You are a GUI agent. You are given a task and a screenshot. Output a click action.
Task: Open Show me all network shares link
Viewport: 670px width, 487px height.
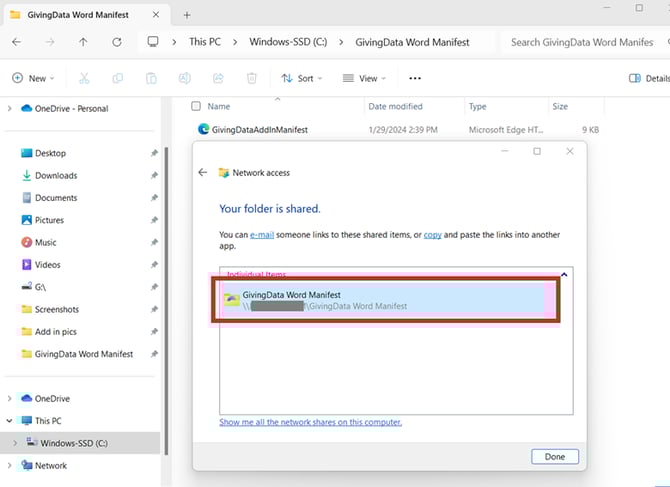(311, 422)
